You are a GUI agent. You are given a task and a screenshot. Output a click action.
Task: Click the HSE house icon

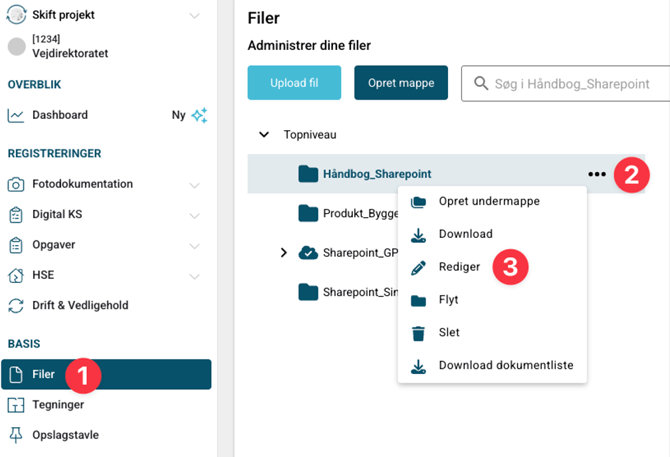pyautogui.click(x=16, y=275)
